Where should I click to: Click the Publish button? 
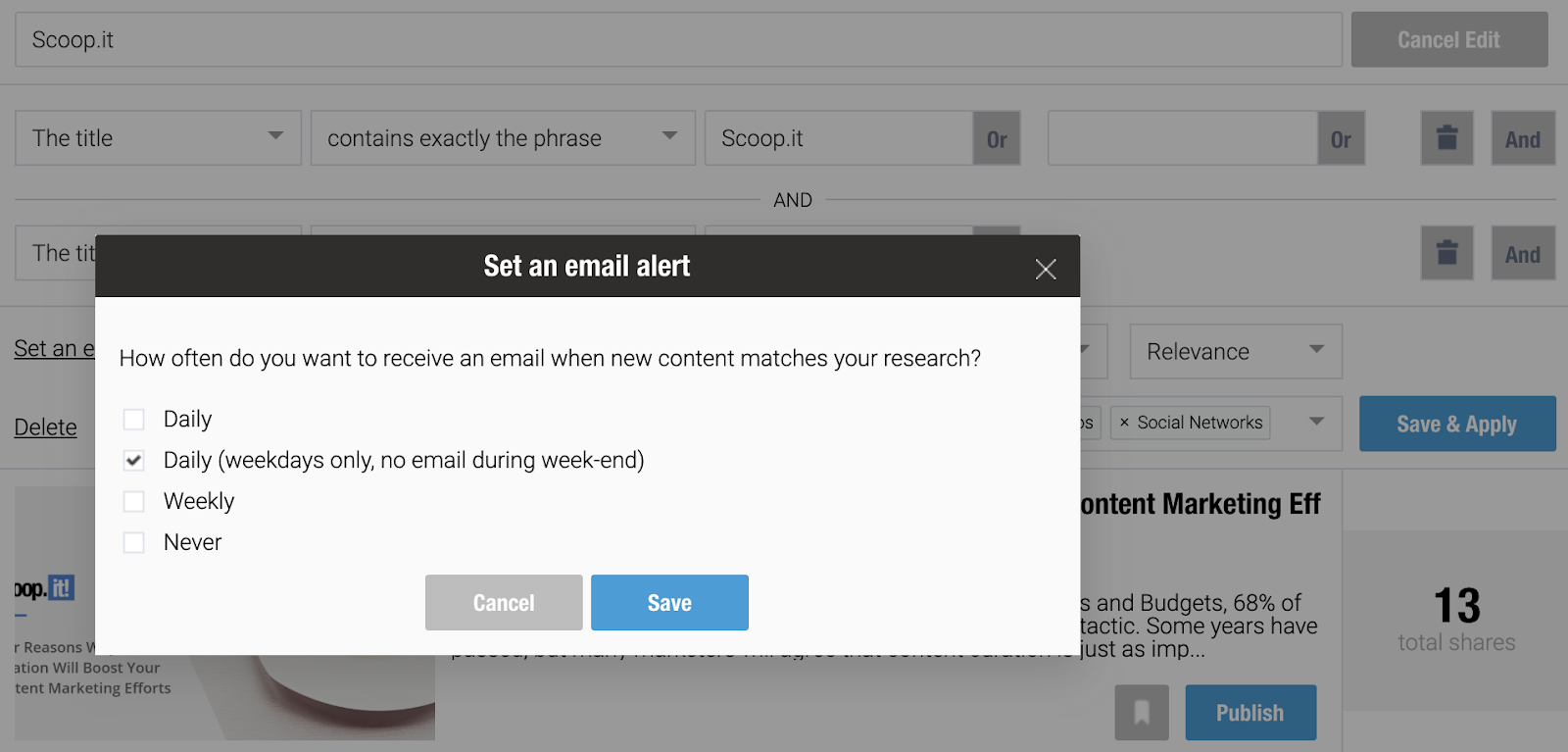pyautogui.click(x=1250, y=713)
